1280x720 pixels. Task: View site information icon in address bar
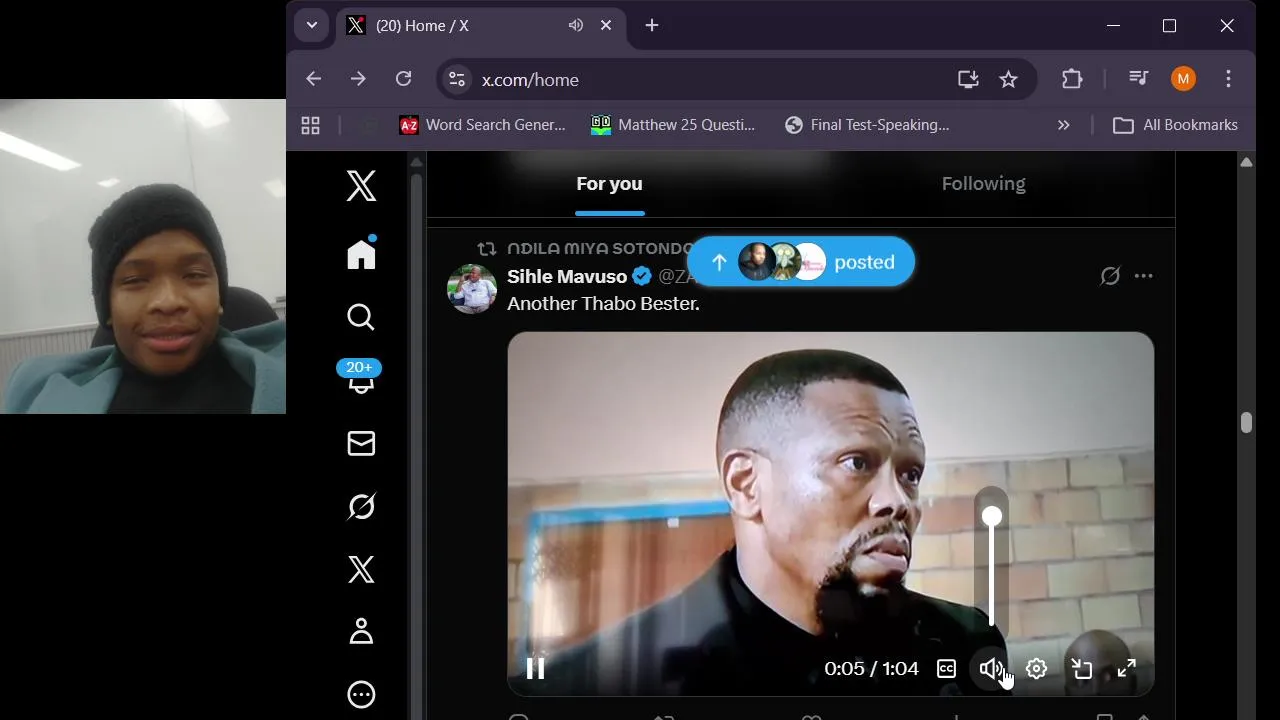pyautogui.click(x=457, y=80)
